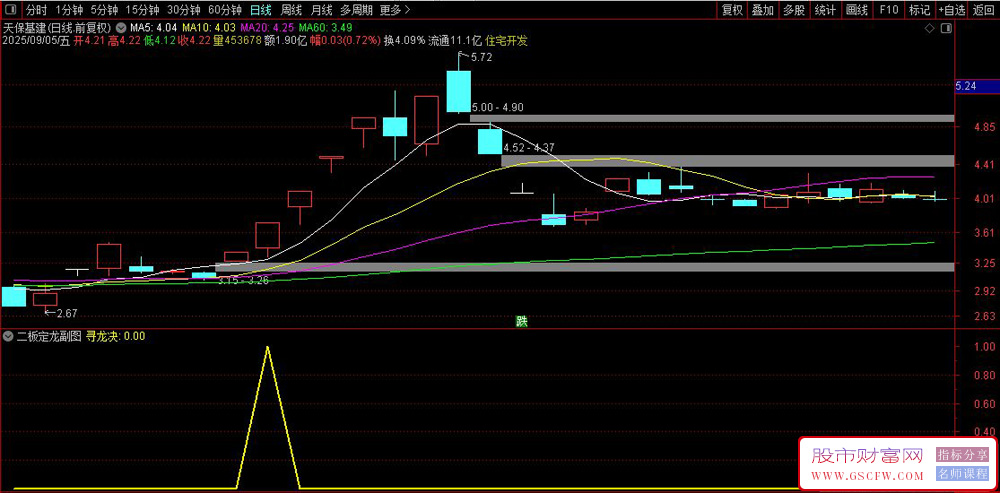Open the 多周期 multi-period view
This screenshot has width=1000, height=493.
(x=356, y=10)
